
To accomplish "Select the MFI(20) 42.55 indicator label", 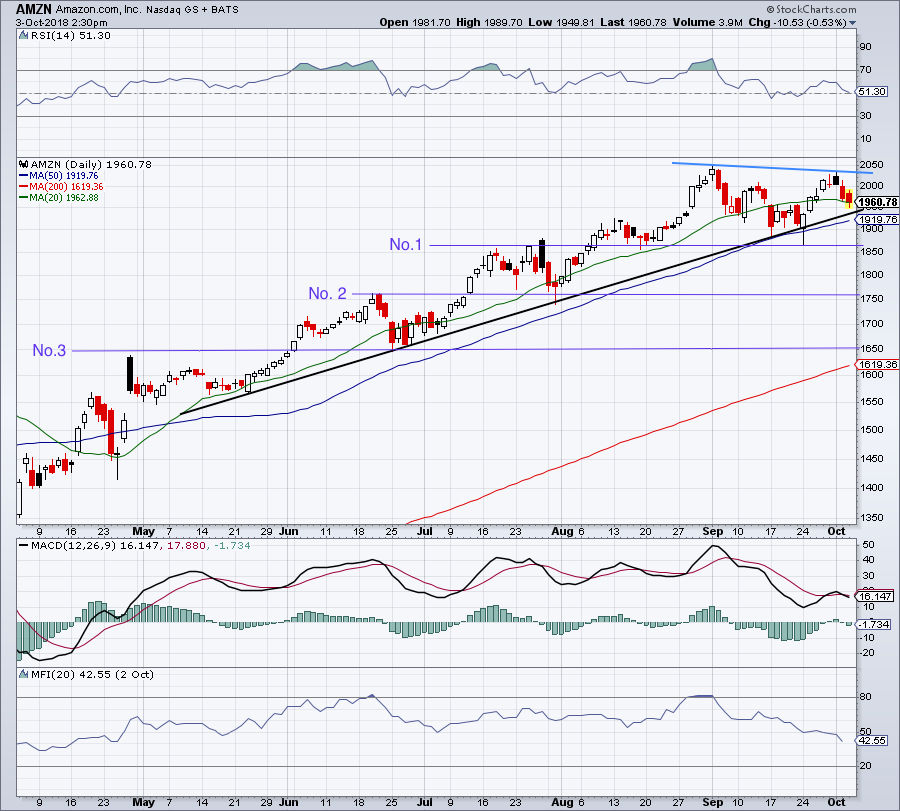I will coord(92,674).
